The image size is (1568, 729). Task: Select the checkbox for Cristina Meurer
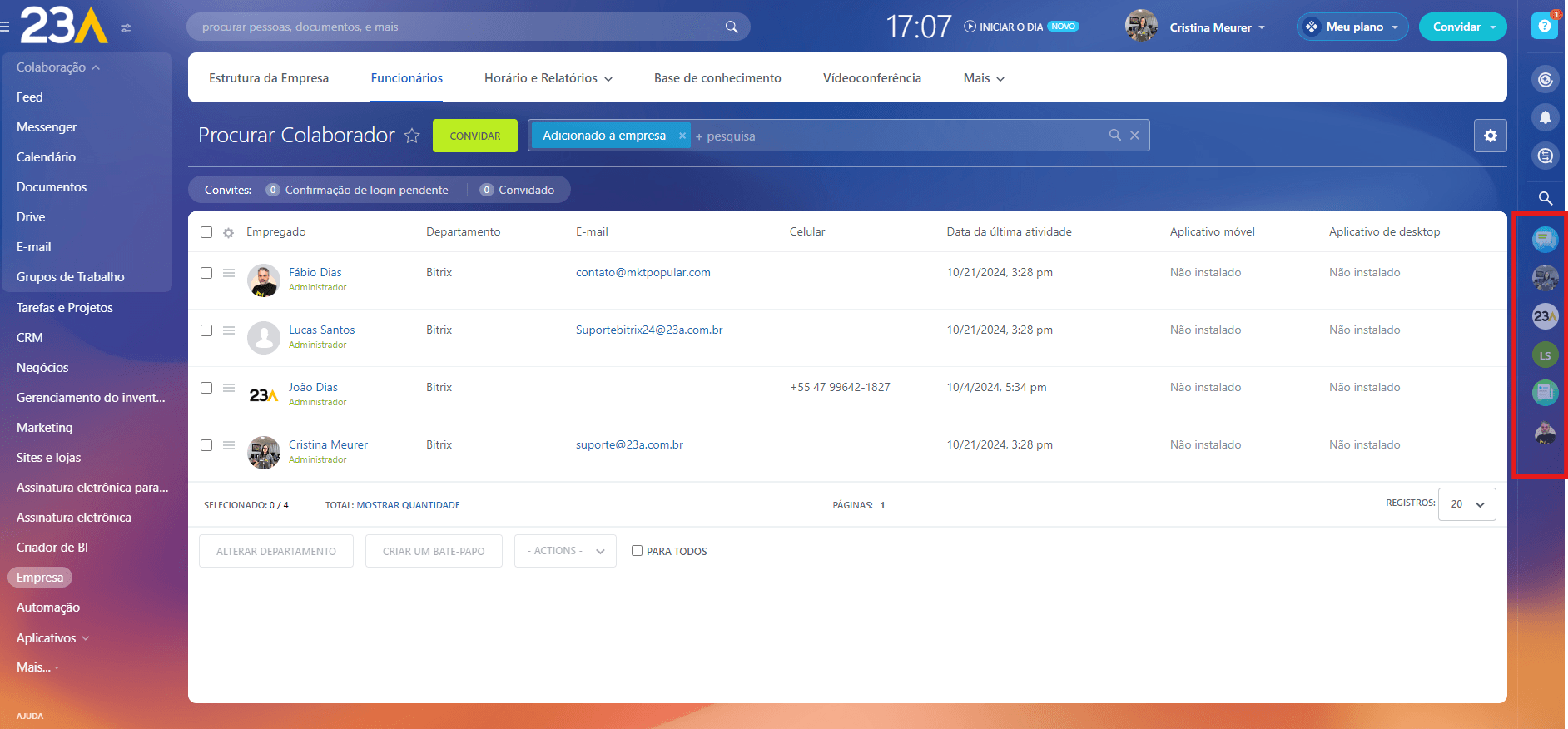coord(206,445)
